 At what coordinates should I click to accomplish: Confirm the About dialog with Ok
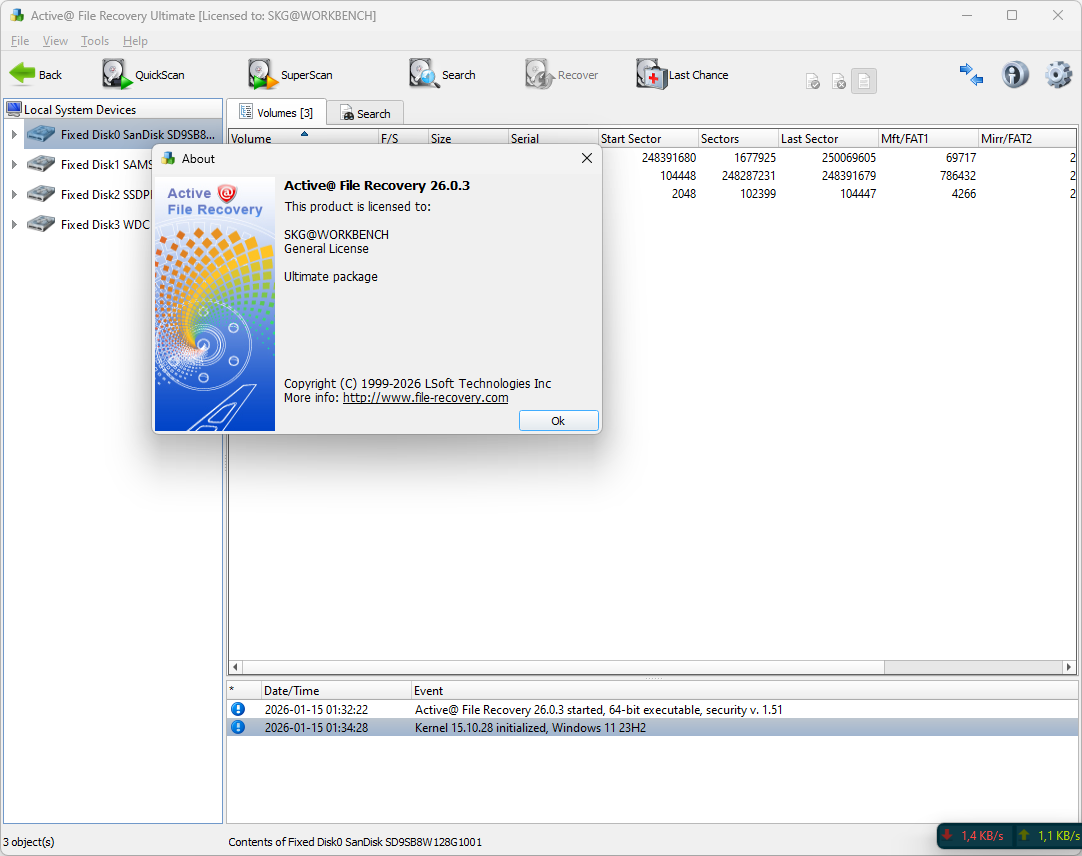coord(558,420)
